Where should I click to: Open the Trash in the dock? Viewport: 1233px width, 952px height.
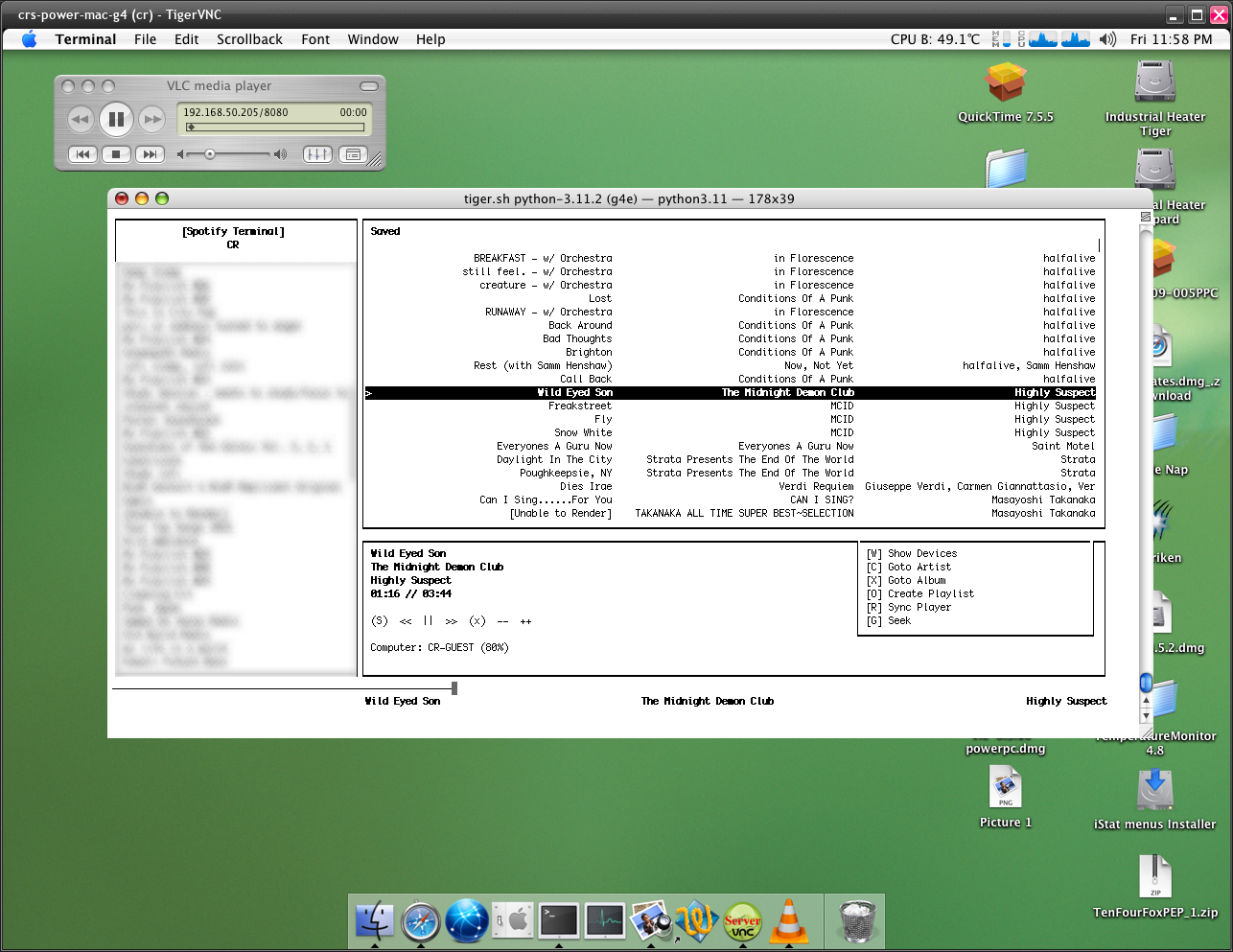(857, 921)
